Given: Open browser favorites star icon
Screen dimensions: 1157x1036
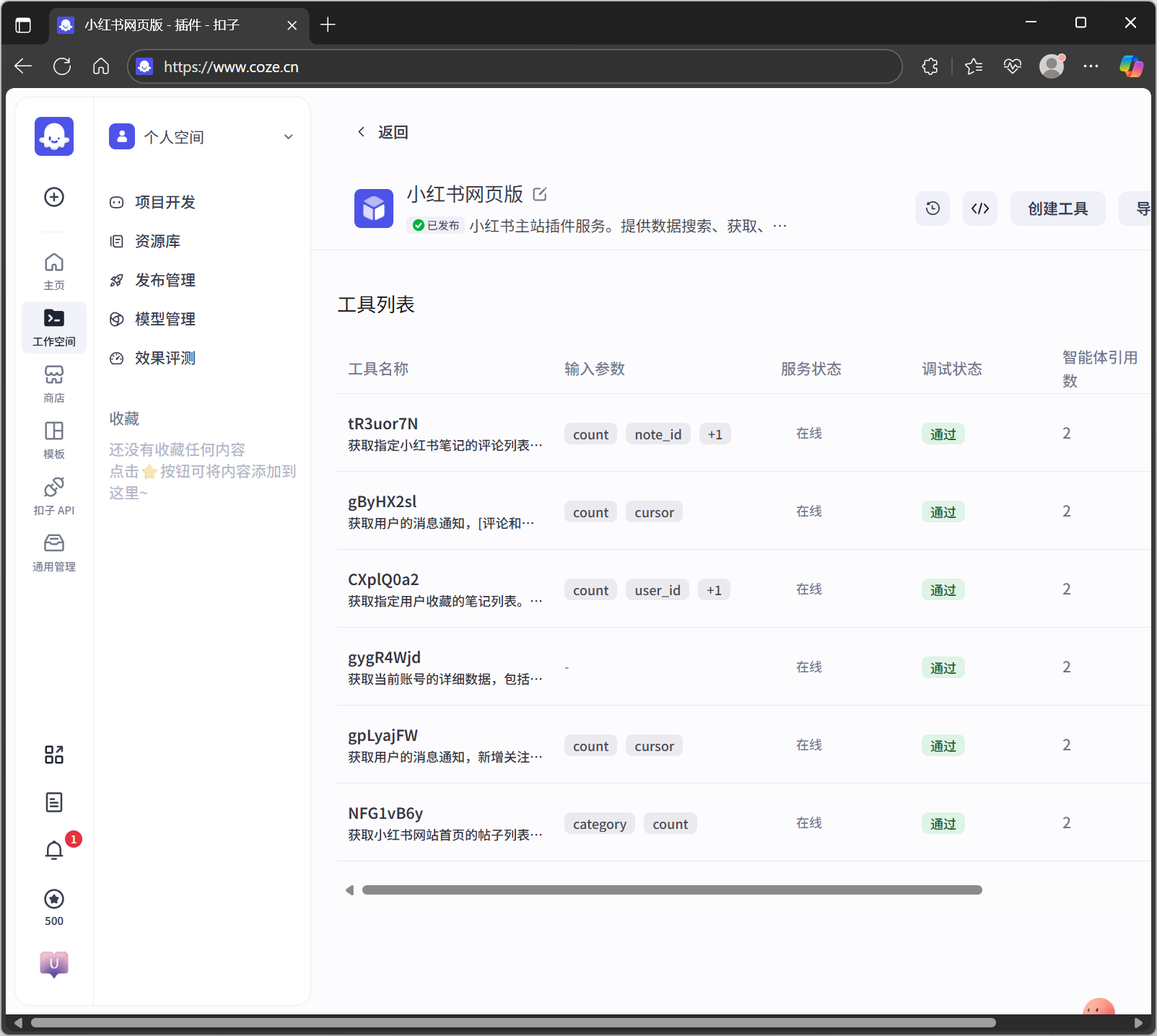Looking at the screenshot, I should pyautogui.click(x=974, y=66).
